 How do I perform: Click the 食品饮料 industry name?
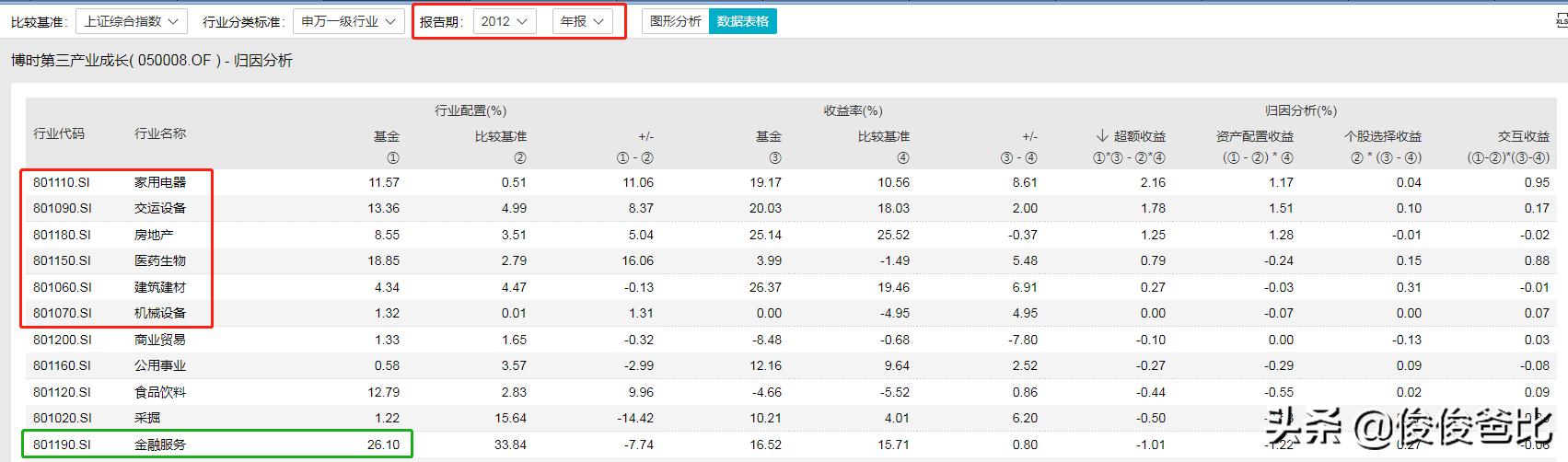pyautogui.click(x=160, y=392)
